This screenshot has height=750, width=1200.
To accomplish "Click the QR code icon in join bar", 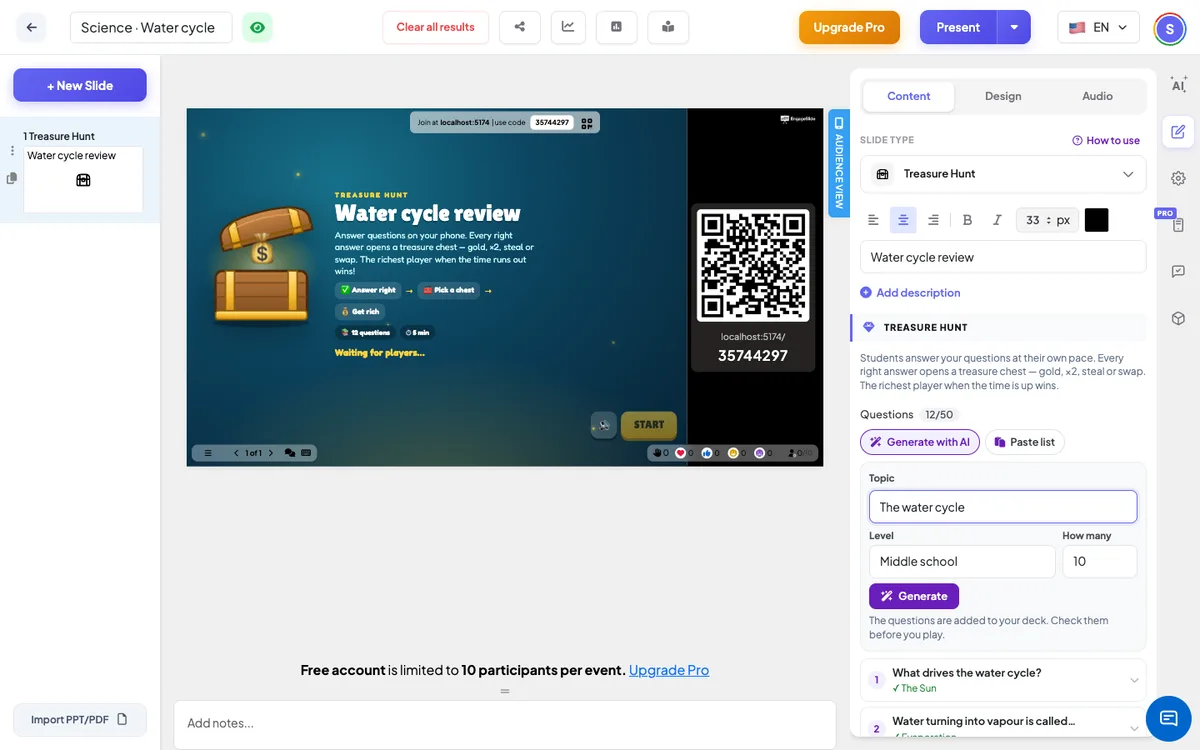I will pyautogui.click(x=587, y=123).
